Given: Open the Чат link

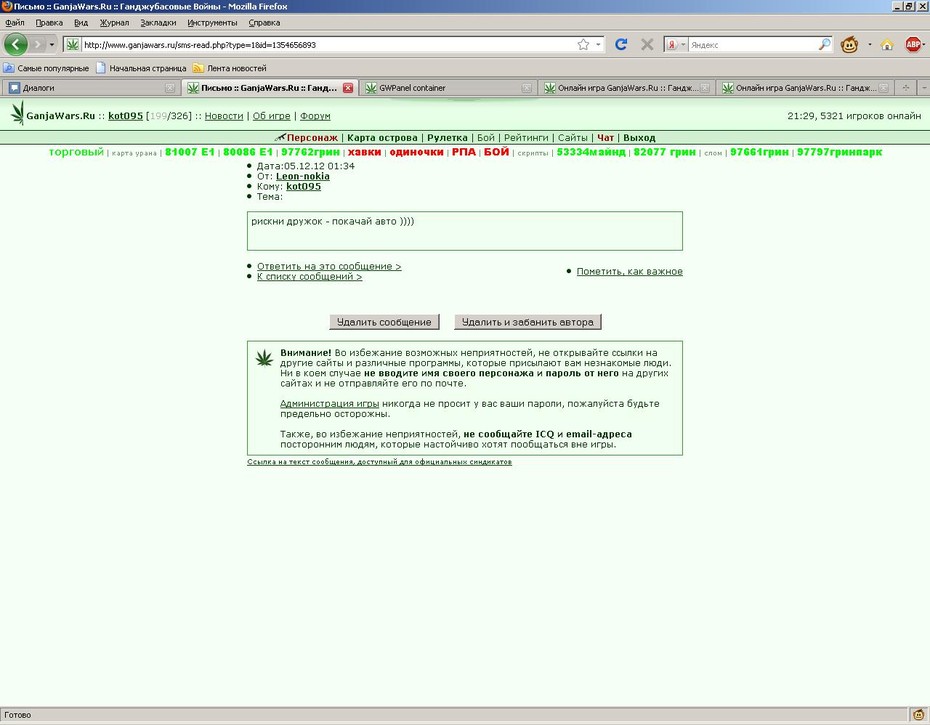Looking at the screenshot, I should coord(606,138).
